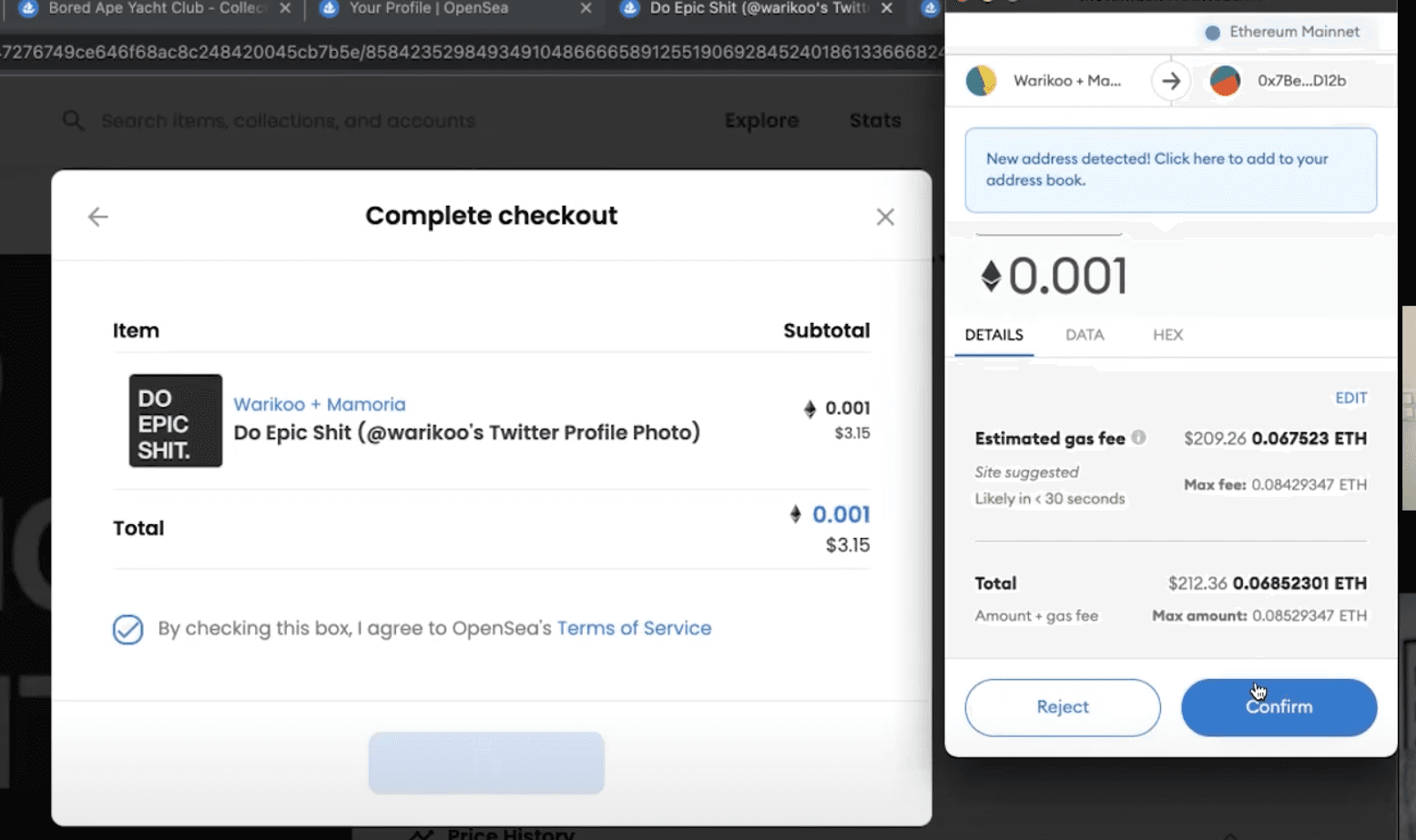Click the Ethereum icon next to the 0.001 subtotal

pos(810,409)
